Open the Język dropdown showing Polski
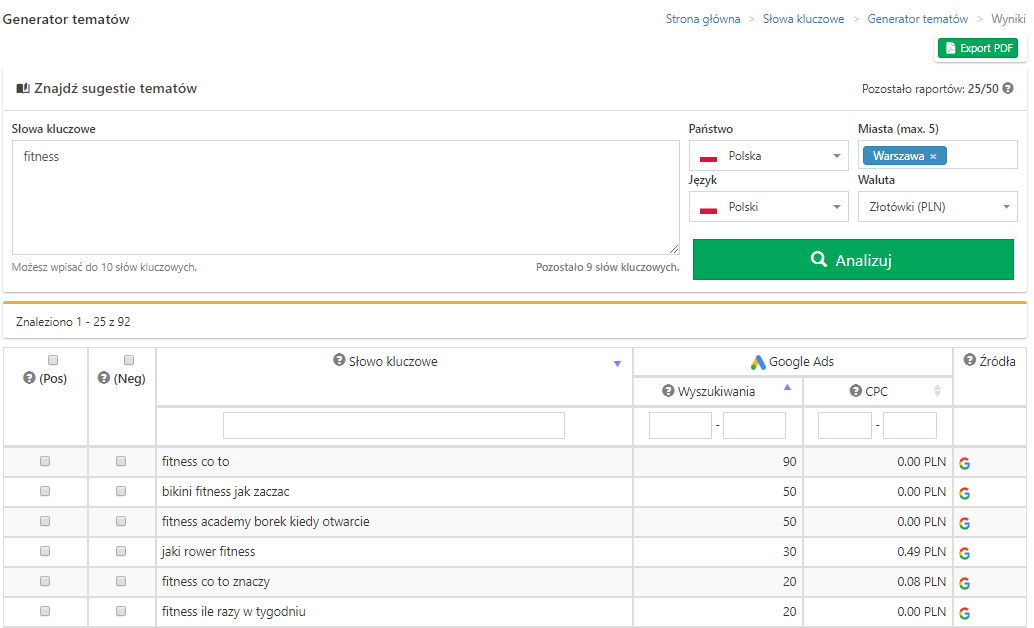Viewport: 1034px width, 628px height. [x=768, y=207]
